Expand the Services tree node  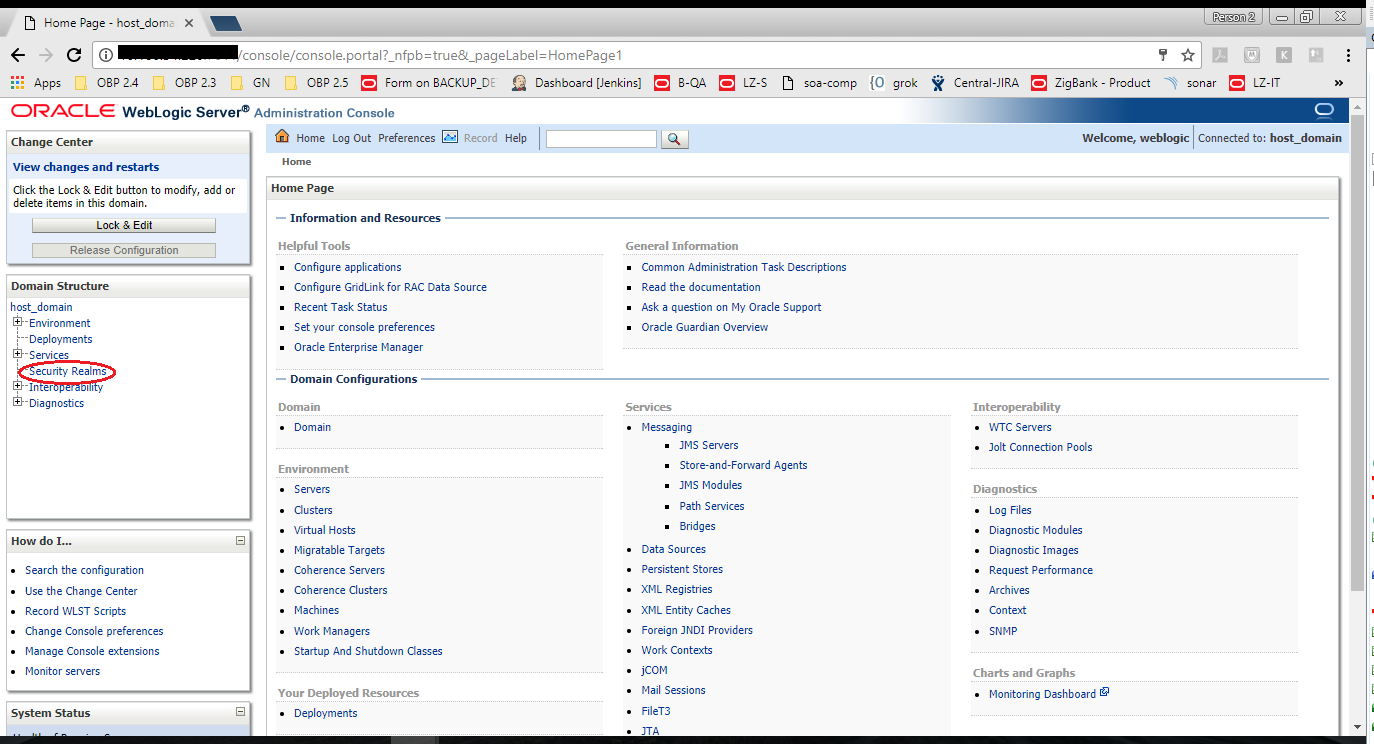[x=18, y=354]
